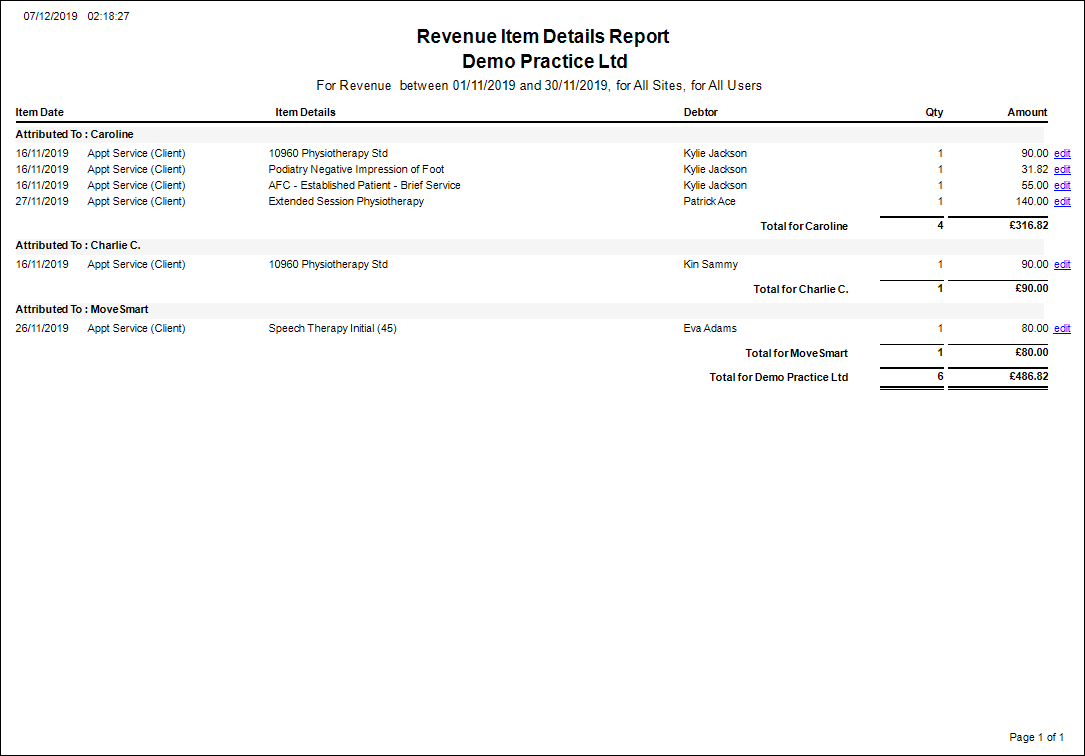Select 'Total for MoveSmart' label

tap(796, 353)
